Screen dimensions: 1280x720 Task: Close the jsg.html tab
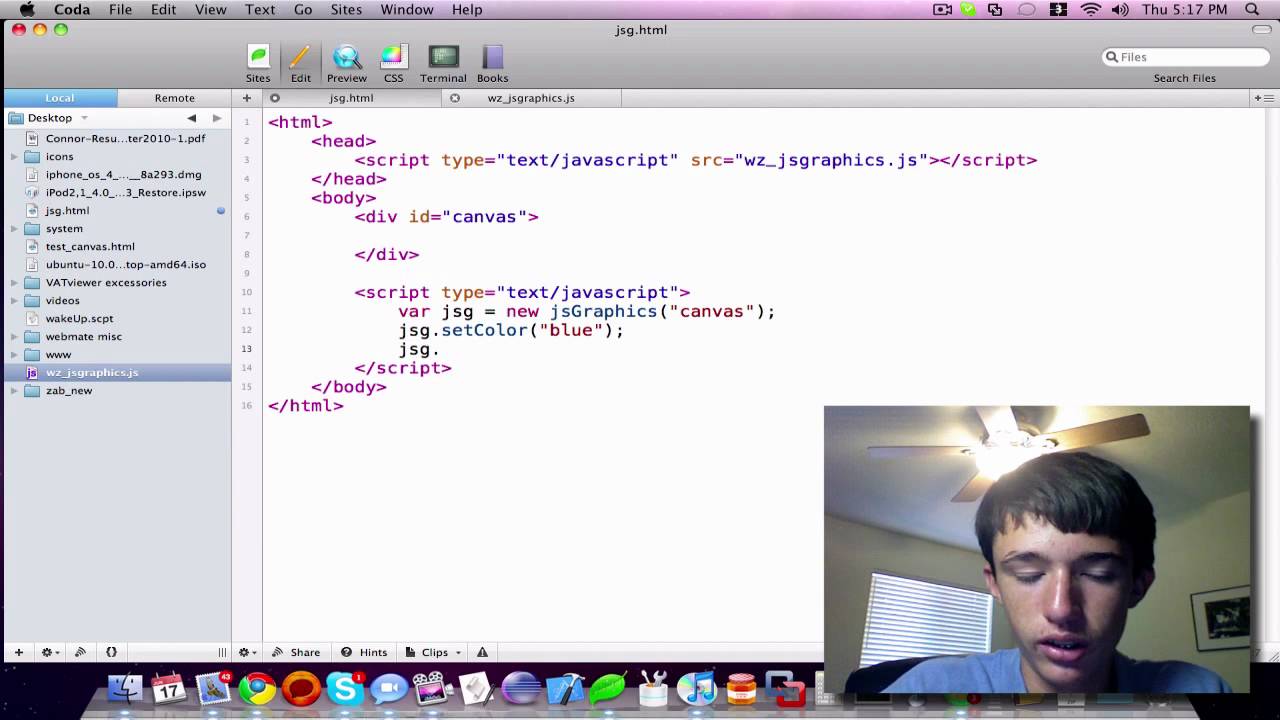275,98
